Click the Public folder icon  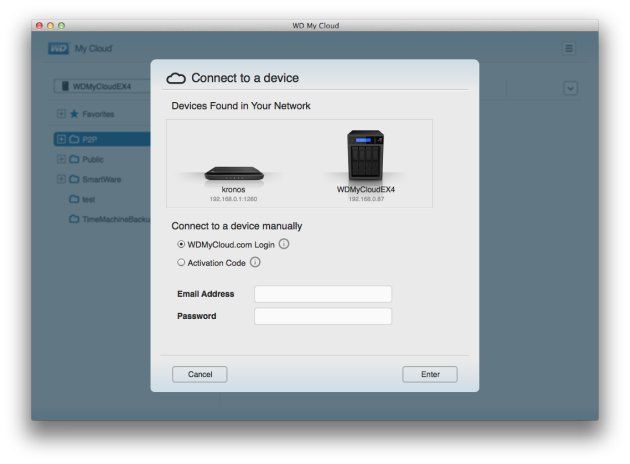74,159
